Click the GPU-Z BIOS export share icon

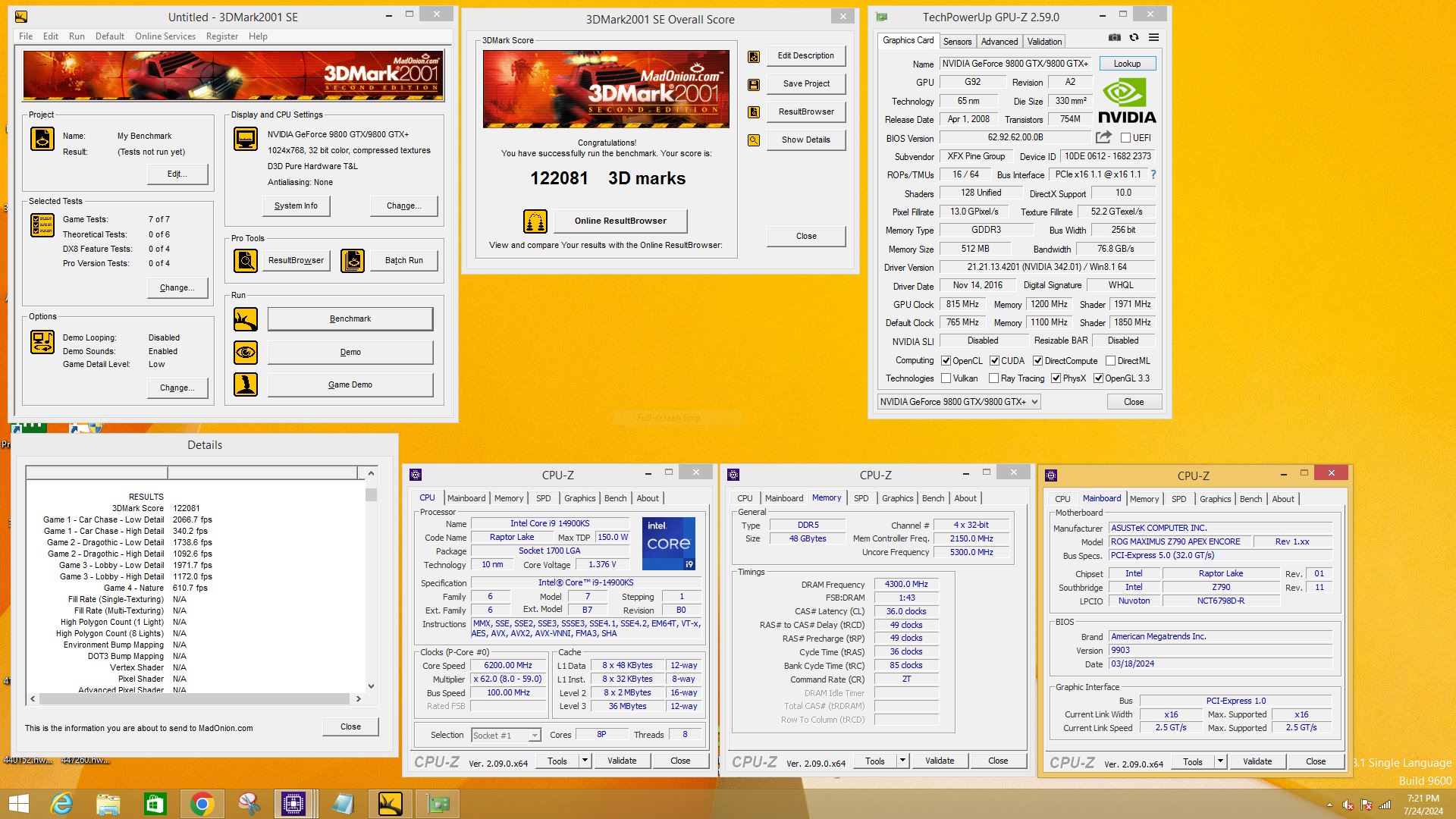coord(1103,137)
